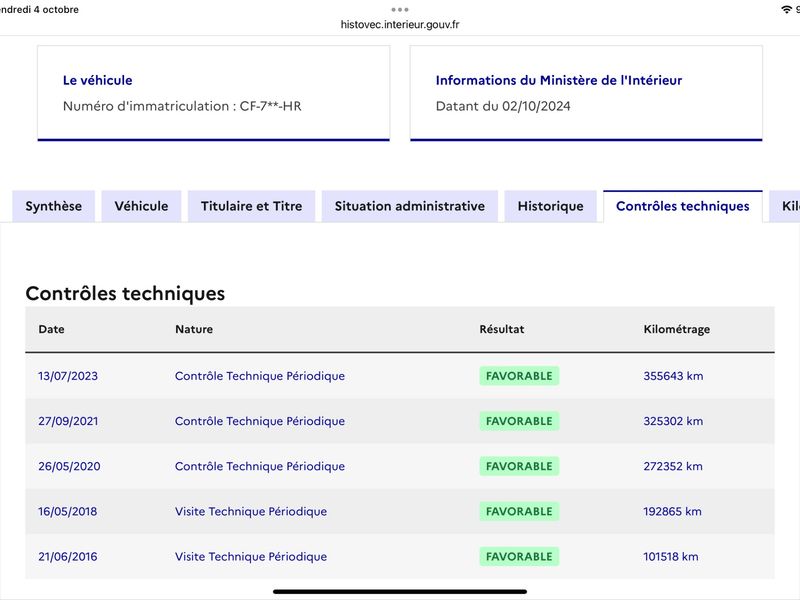Go to the Historique tab
Viewport: 800px width, 600px height.
click(551, 206)
